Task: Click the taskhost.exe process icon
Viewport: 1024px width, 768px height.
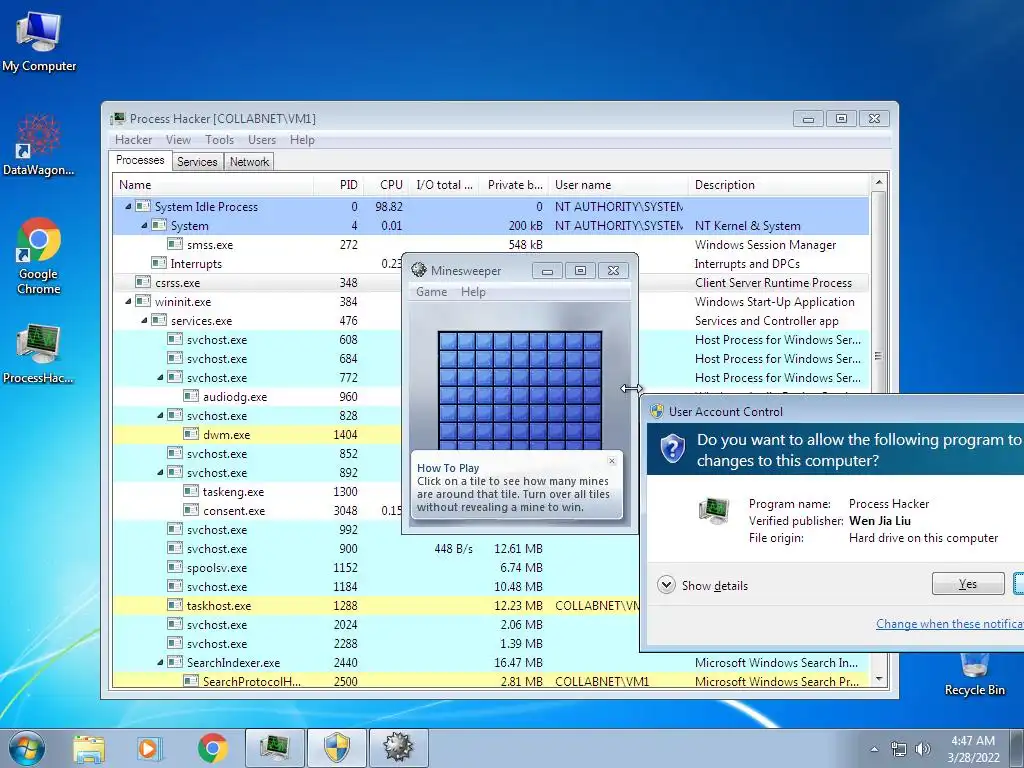Action: tap(174, 605)
